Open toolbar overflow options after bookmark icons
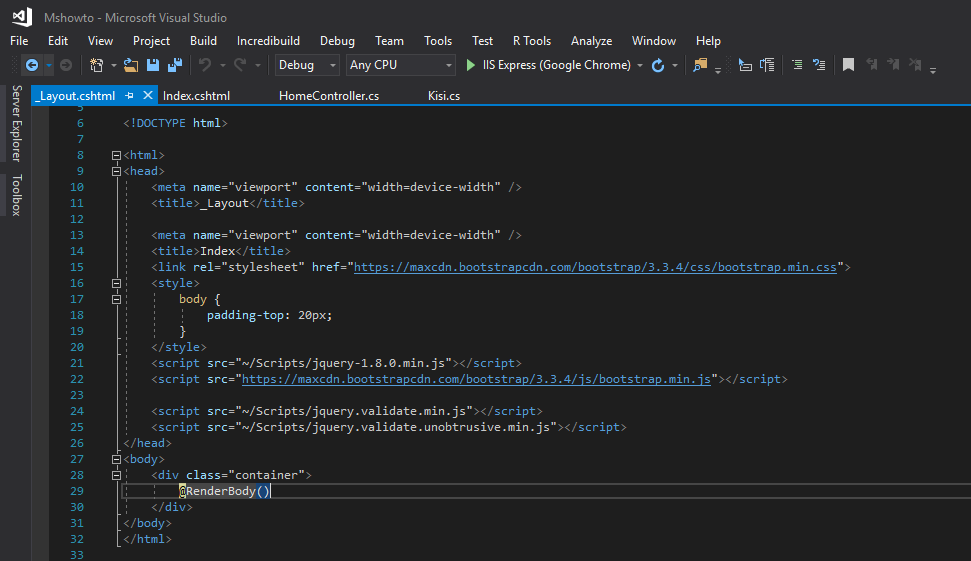The height and width of the screenshot is (561, 971). point(933,71)
